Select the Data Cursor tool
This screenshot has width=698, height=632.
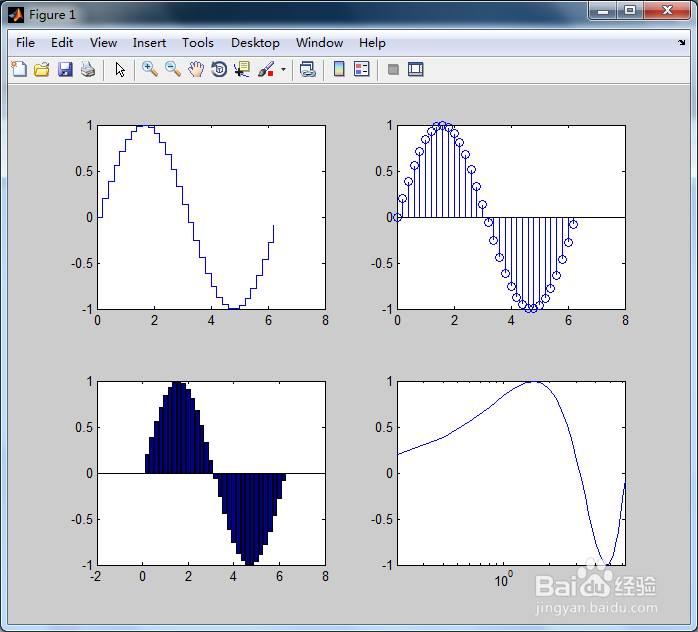[242, 69]
